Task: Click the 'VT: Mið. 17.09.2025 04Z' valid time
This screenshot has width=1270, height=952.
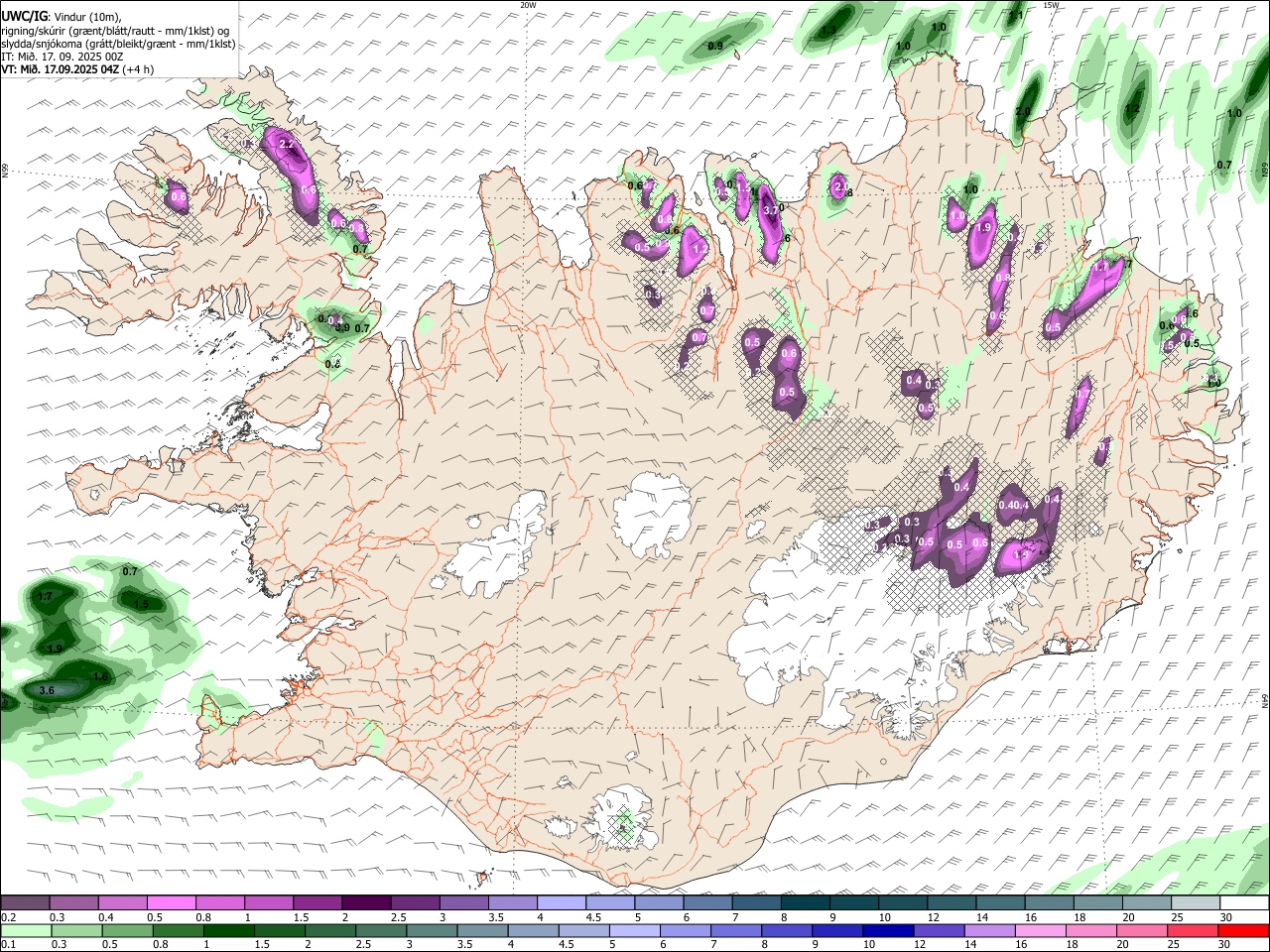Action: tap(62, 69)
